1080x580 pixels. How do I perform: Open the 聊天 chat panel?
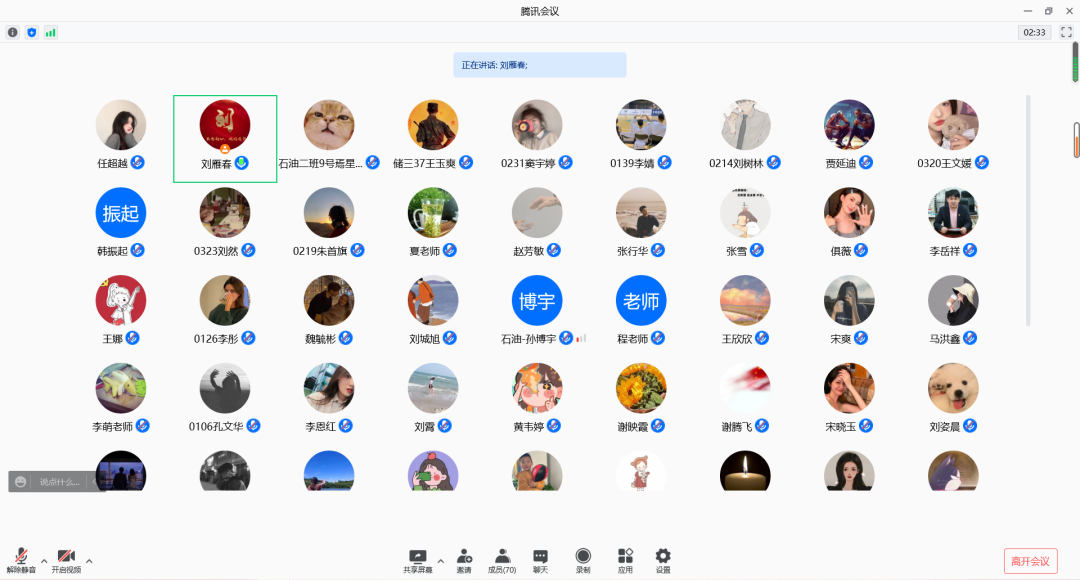click(x=540, y=560)
